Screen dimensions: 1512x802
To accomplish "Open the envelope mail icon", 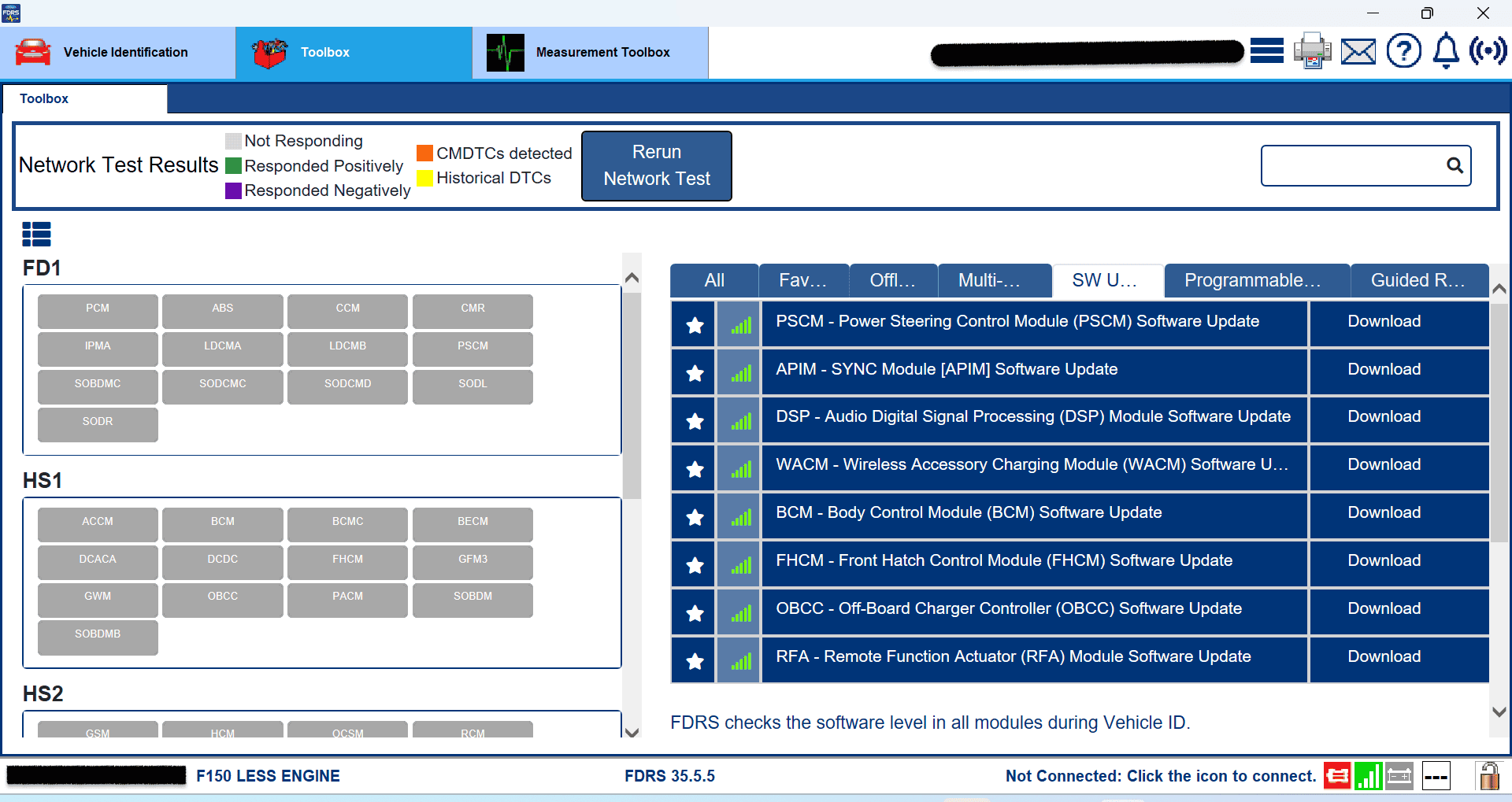I will pos(1358,52).
